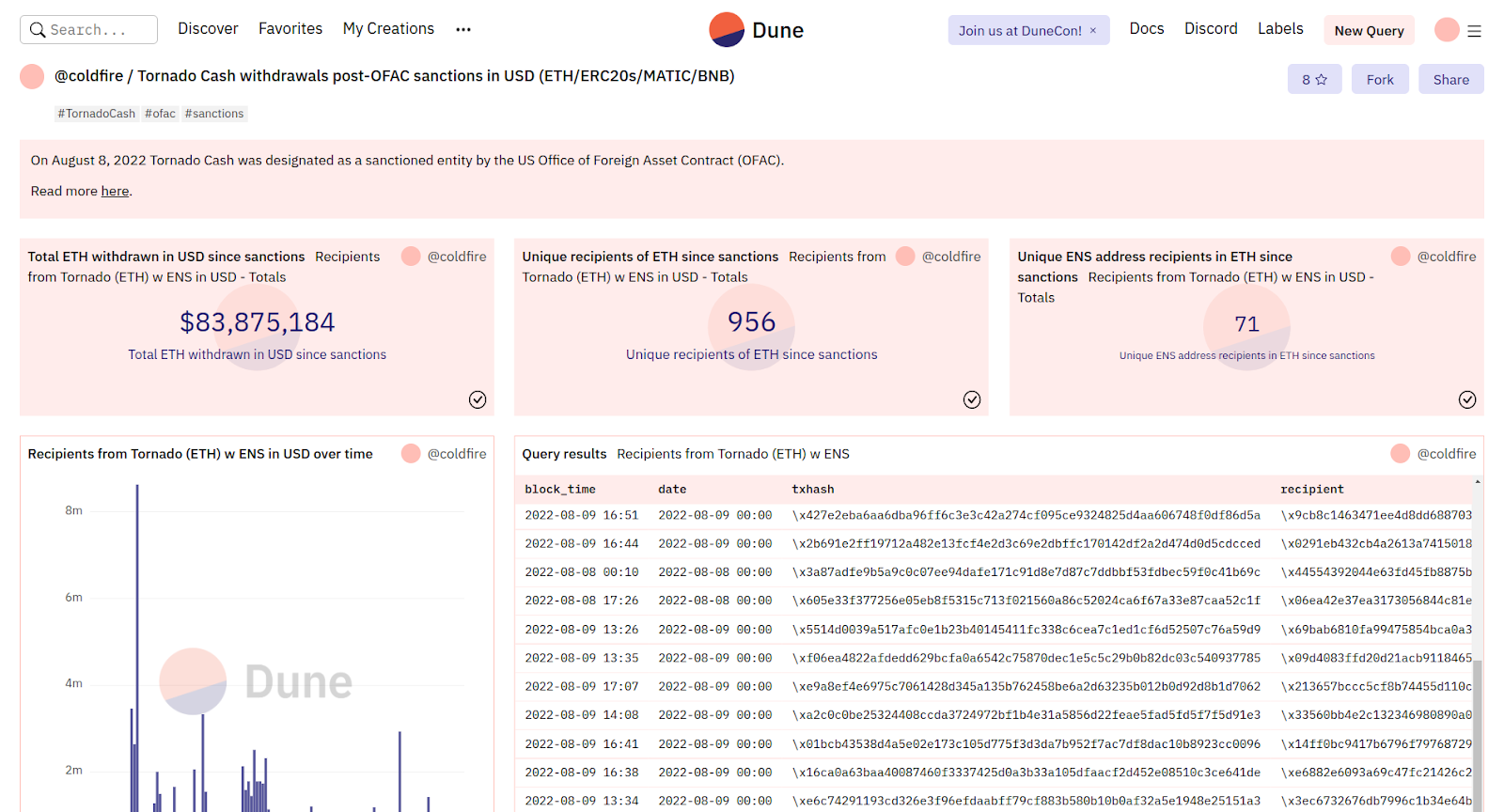
Task: Open Unique recipients of ETH since sanctions title
Action: point(650,257)
